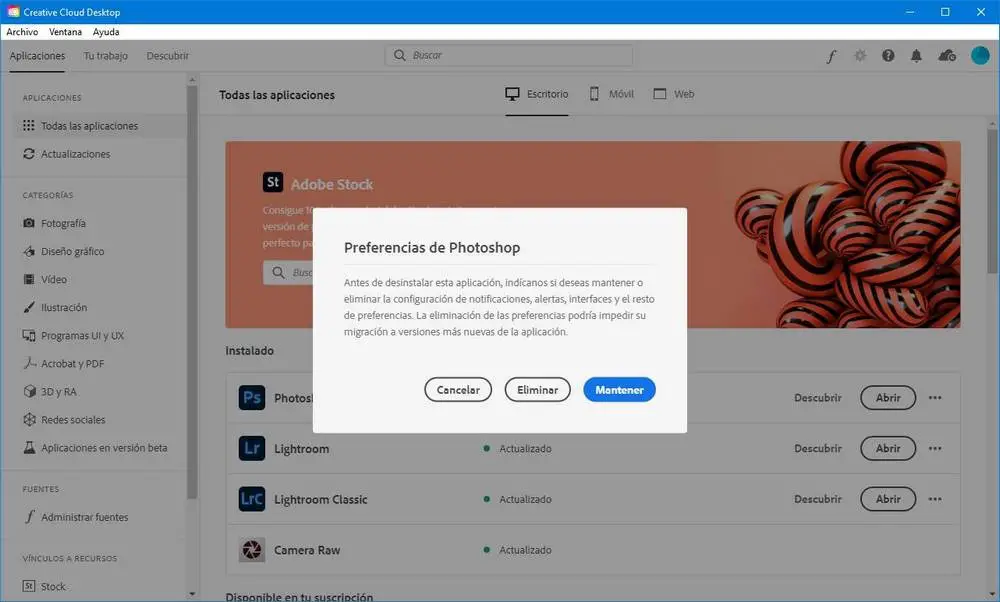
Task: Click the cloud sync status icon
Action: pyautogui.click(x=947, y=56)
